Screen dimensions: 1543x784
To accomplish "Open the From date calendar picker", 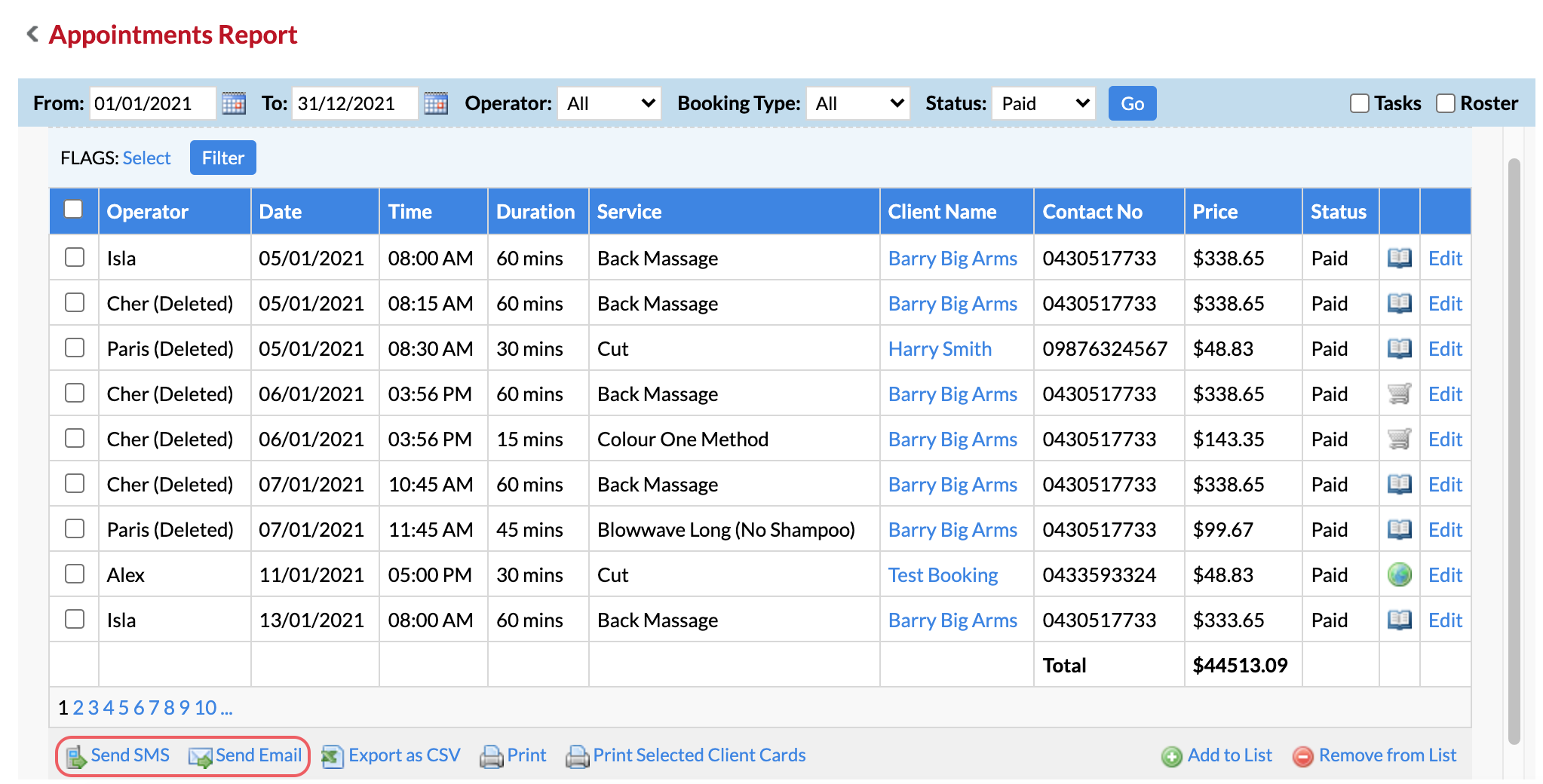I will click(234, 103).
